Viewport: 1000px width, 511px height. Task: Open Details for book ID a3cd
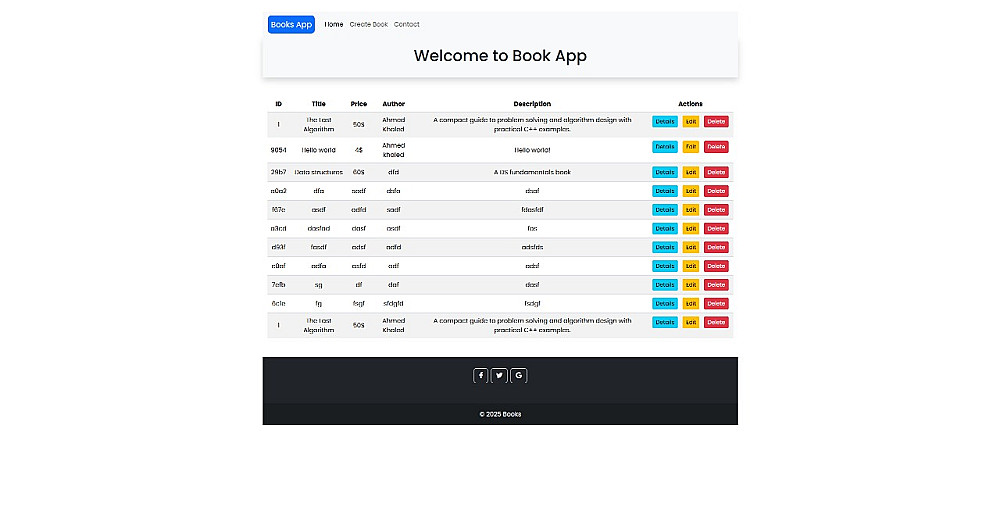click(x=665, y=228)
